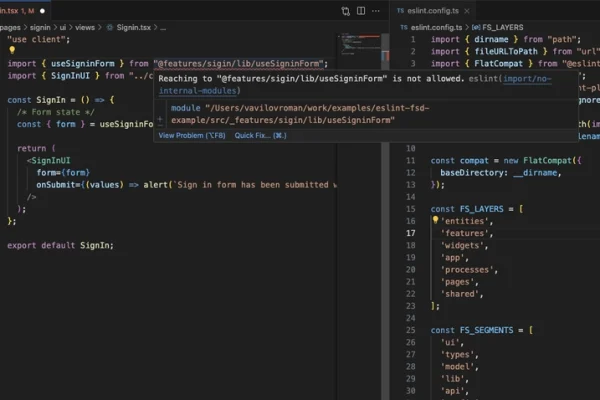Click the '/* Form state */' comment
The height and width of the screenshot is (400, 600).
pyautogui.click(x=55, y=112)
